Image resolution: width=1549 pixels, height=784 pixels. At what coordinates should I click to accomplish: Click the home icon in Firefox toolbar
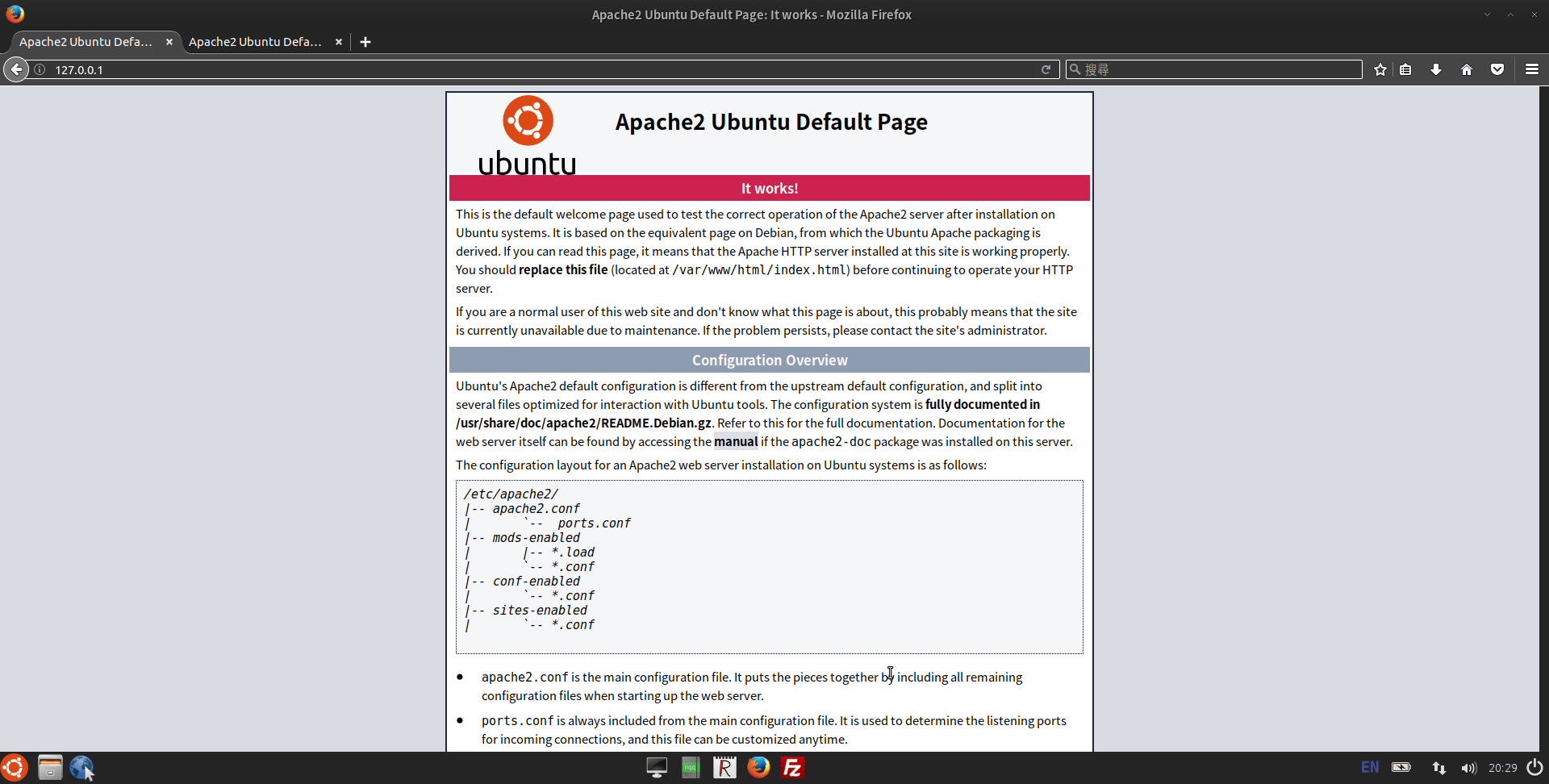pos(1467,69)
